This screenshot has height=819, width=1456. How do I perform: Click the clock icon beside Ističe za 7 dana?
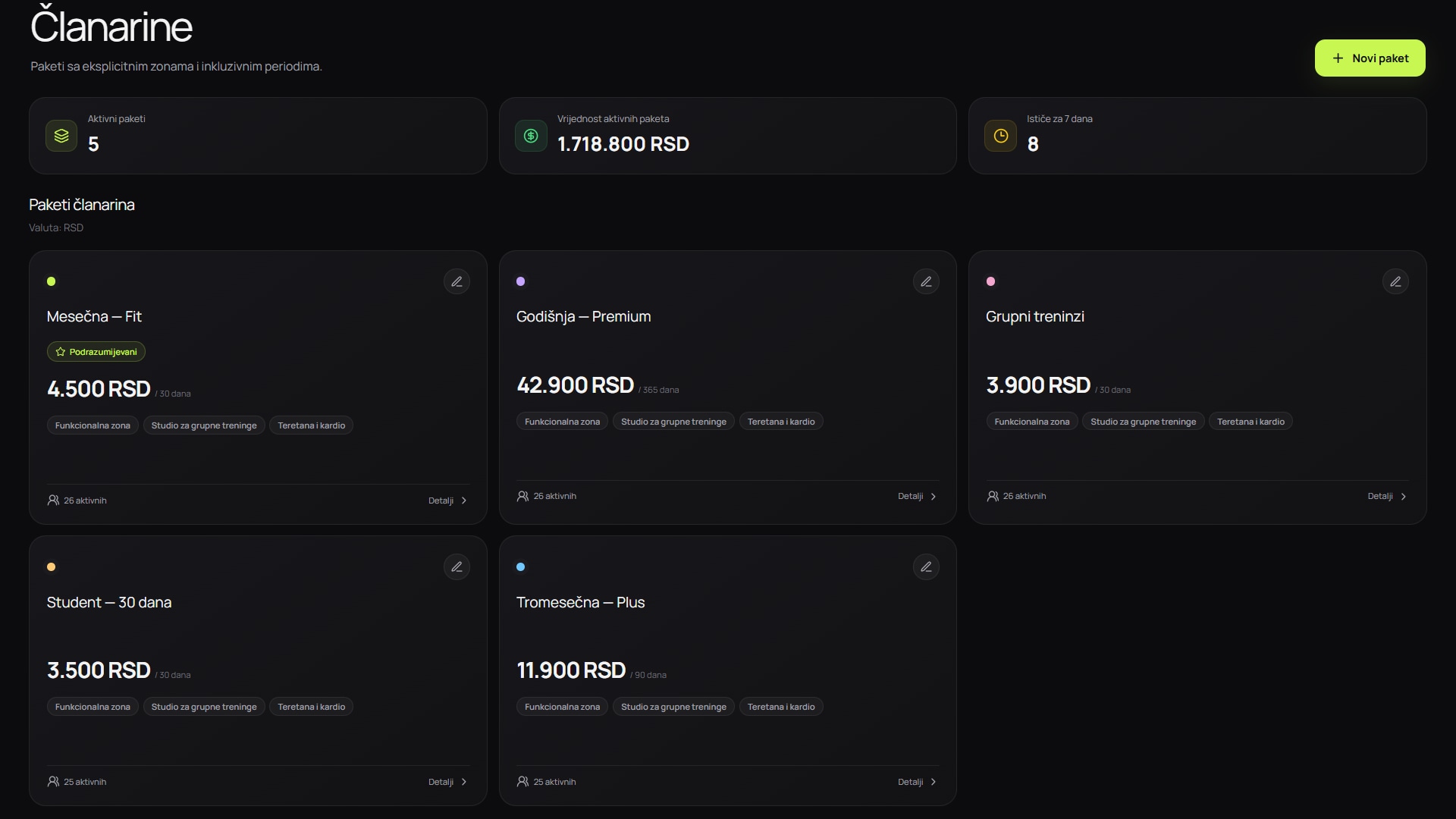pyautogui.click(x=1000, y=136)
